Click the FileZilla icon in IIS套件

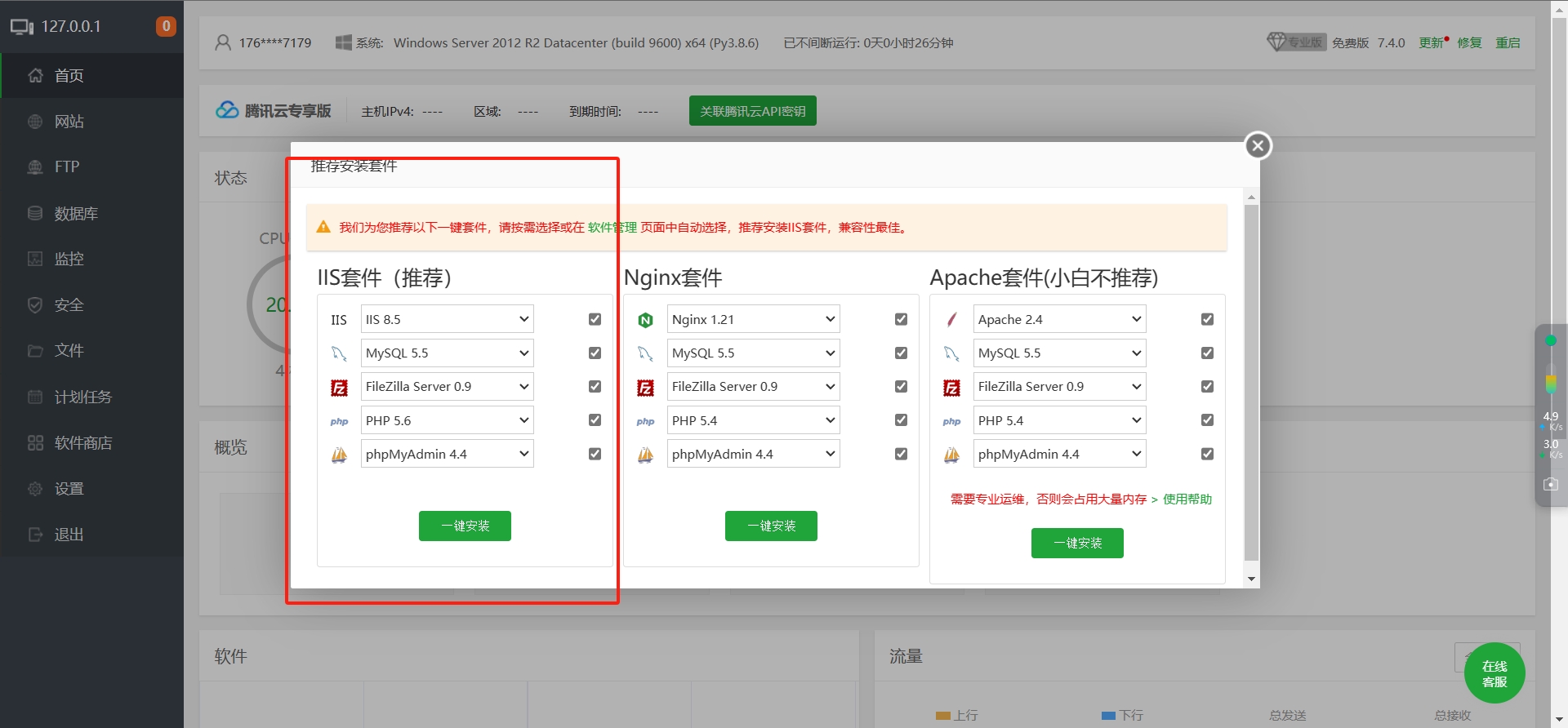tap(339, 388)
